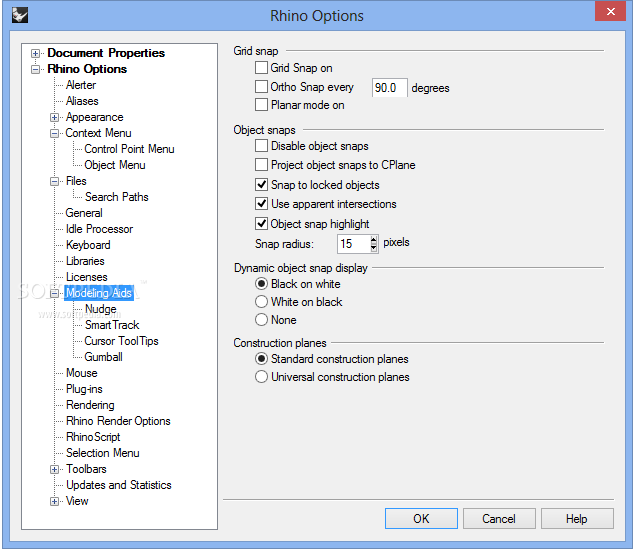Screen dimensions: 633x549
Task: Close the Rhino Options dialog
Action: click(611, 11)
